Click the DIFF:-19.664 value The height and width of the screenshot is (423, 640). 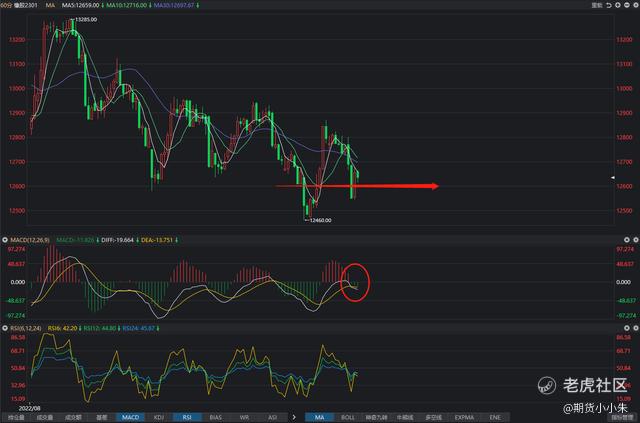coord(118,240)
